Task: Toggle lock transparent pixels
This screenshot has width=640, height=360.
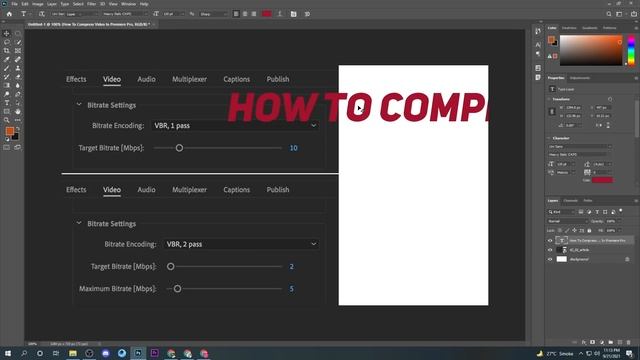Action: pos(560,231)
